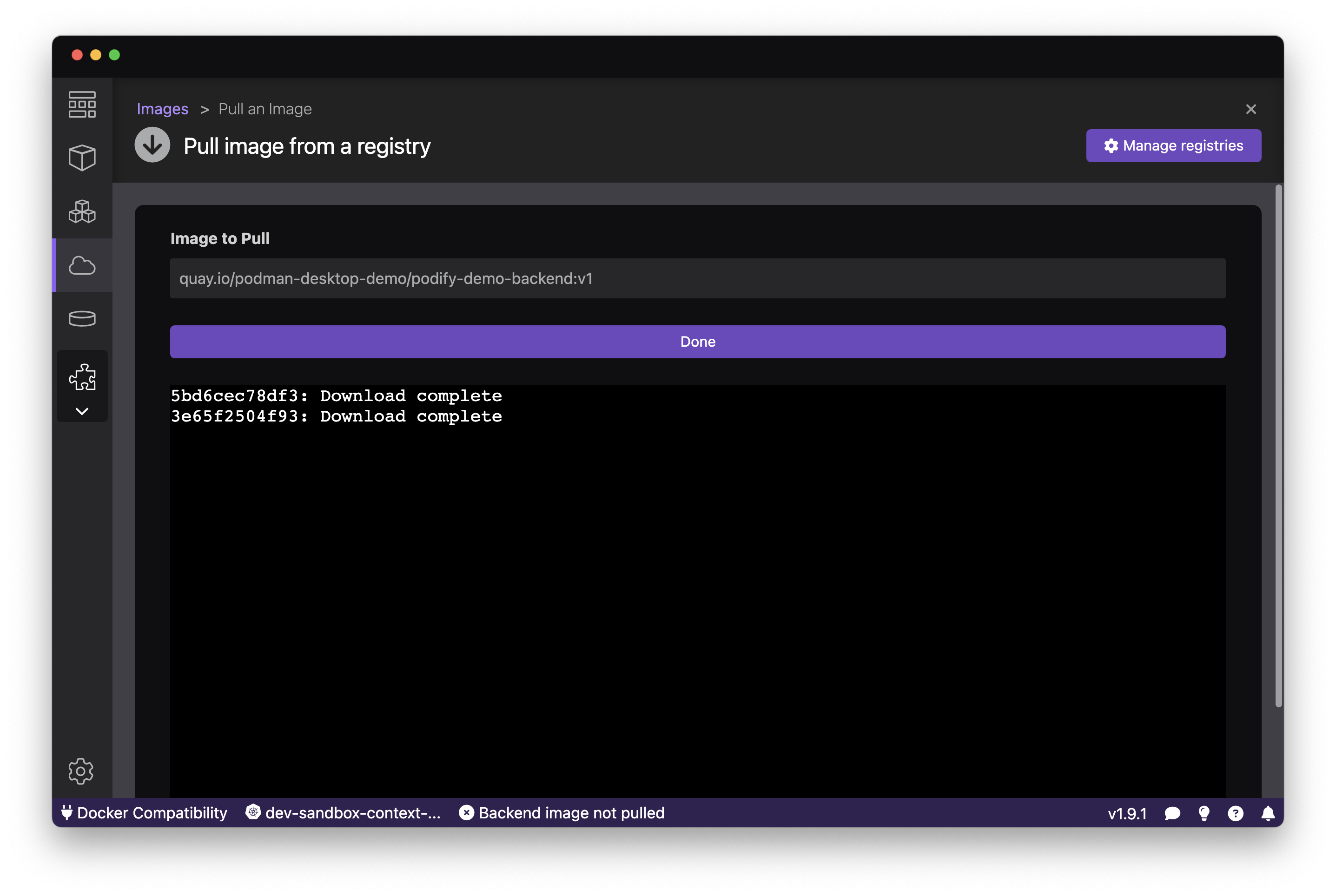The width and height of the screenshot is (1336, 896).
Task: Select the Images cloud icon
Action: [x=82, y=265]
